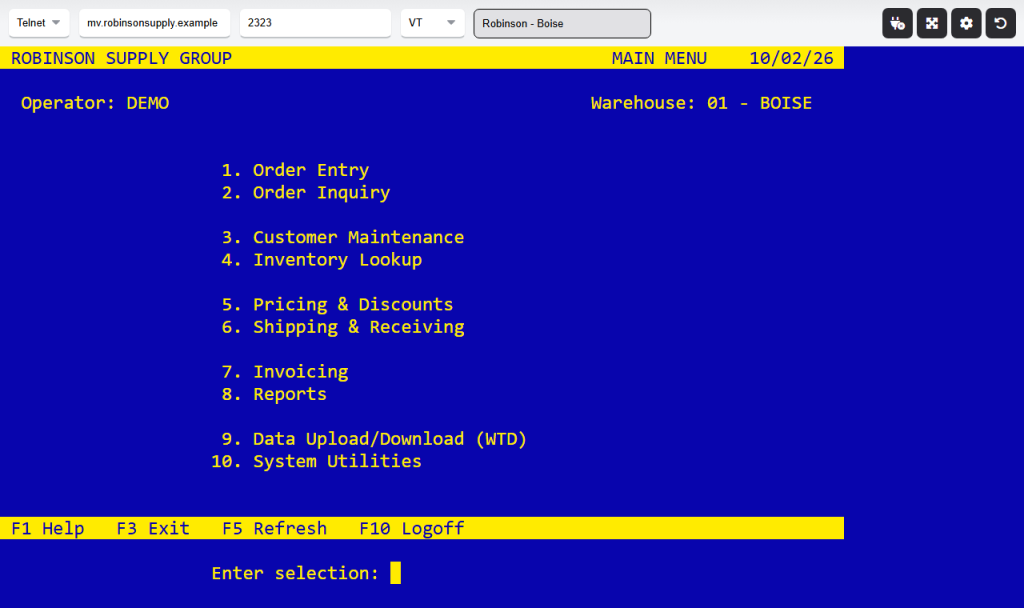Click the reset/reconnect circular arrow icon
The image size is (1024, 608).
[1000, 24]
